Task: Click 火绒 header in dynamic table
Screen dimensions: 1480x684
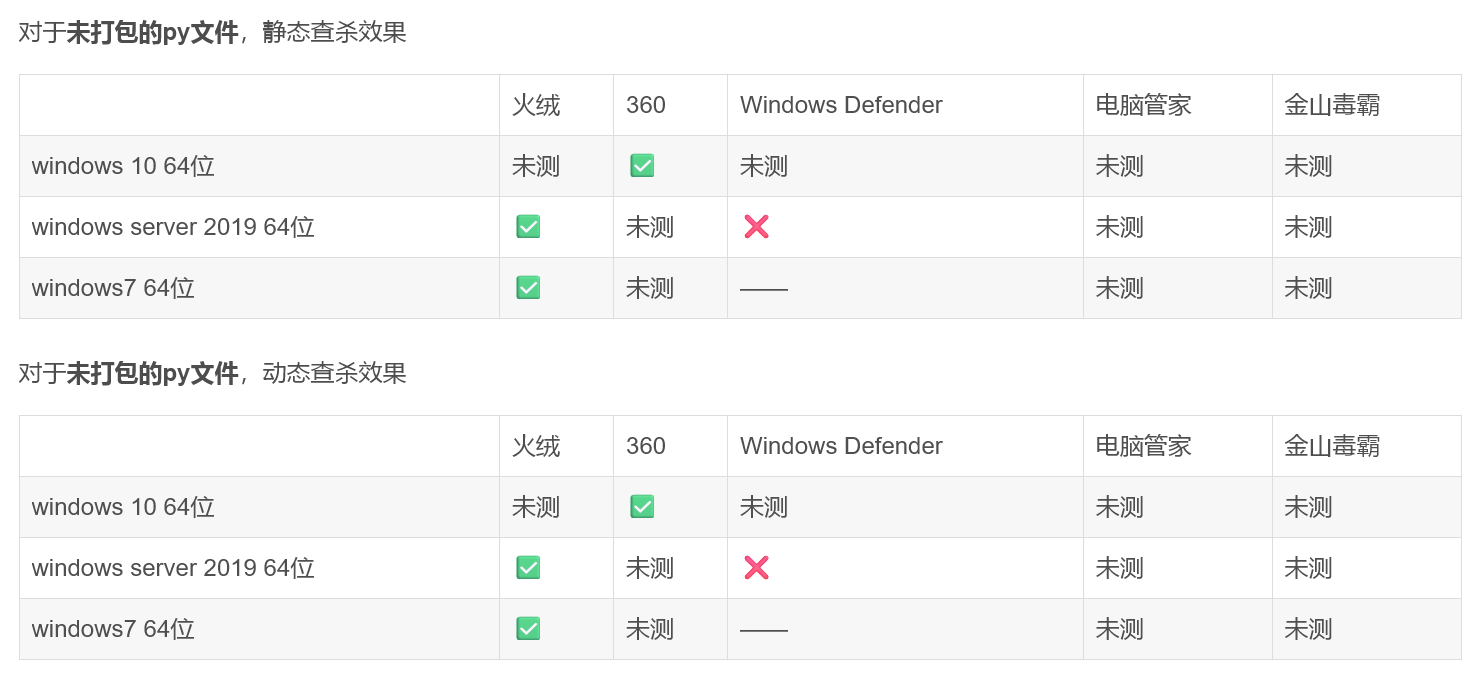Action: (536, 446)
